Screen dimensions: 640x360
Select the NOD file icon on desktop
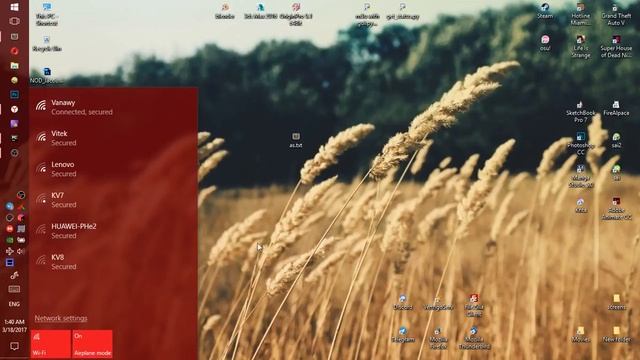pyautogui.click(x=47, y=76)
